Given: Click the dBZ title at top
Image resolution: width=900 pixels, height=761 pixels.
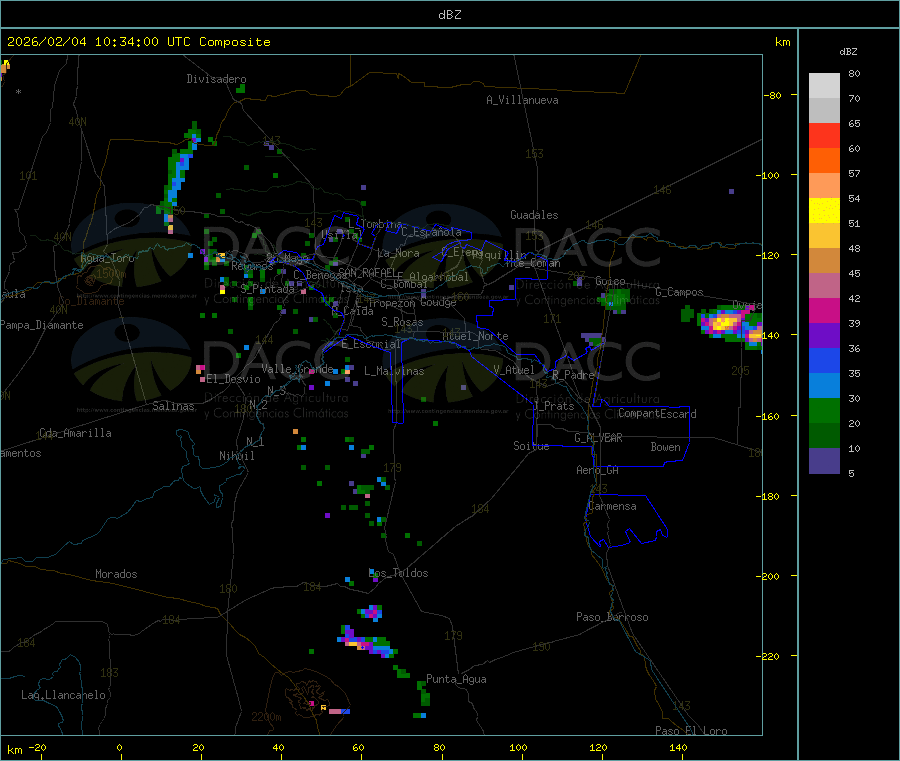Looking at the screenshot, I should click(x=449, y=15).
